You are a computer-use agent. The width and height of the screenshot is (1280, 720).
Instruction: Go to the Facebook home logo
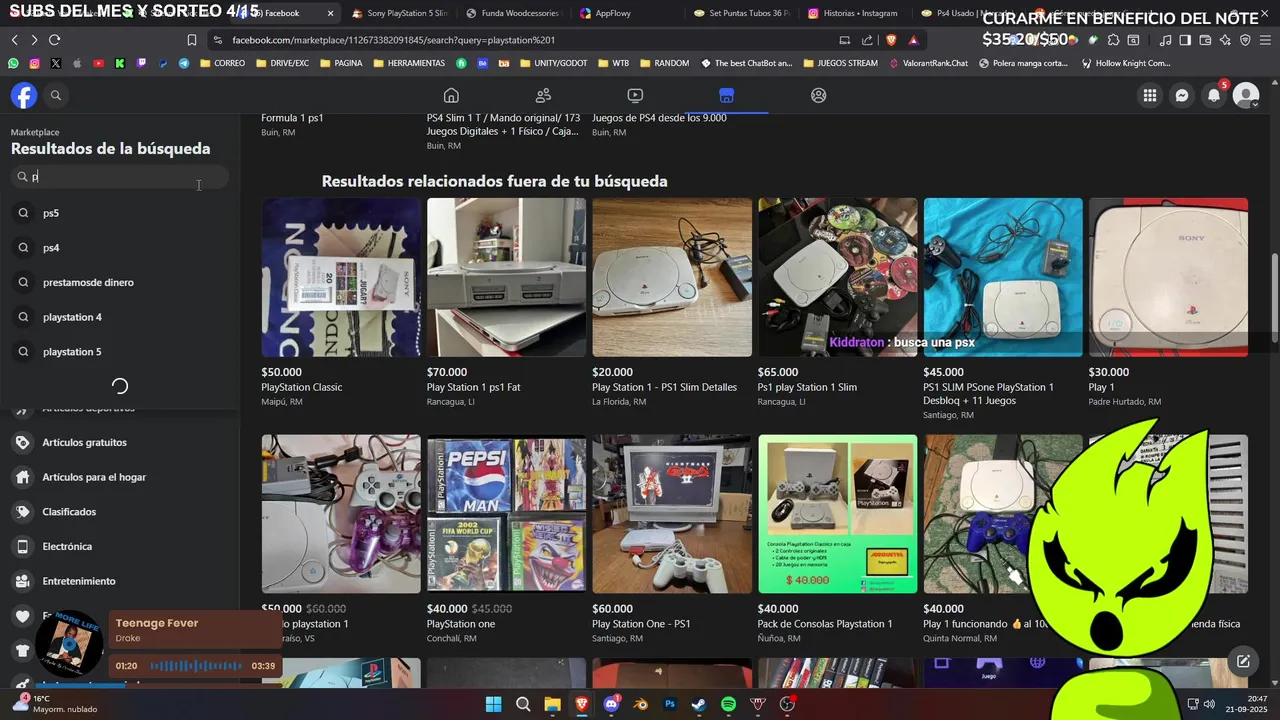pos(24,95)
